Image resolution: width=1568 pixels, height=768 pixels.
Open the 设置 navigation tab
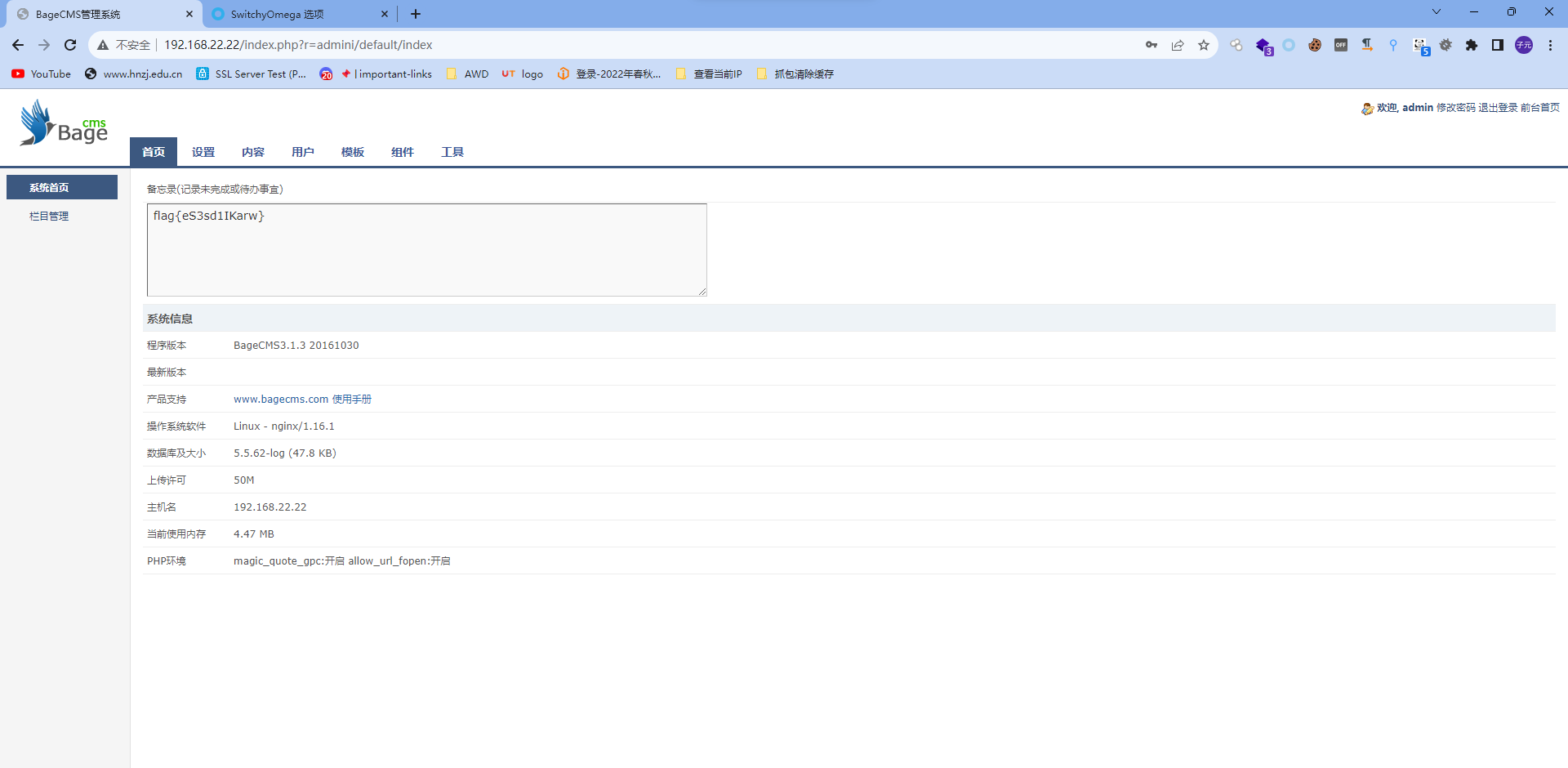(x=203, y=152)
